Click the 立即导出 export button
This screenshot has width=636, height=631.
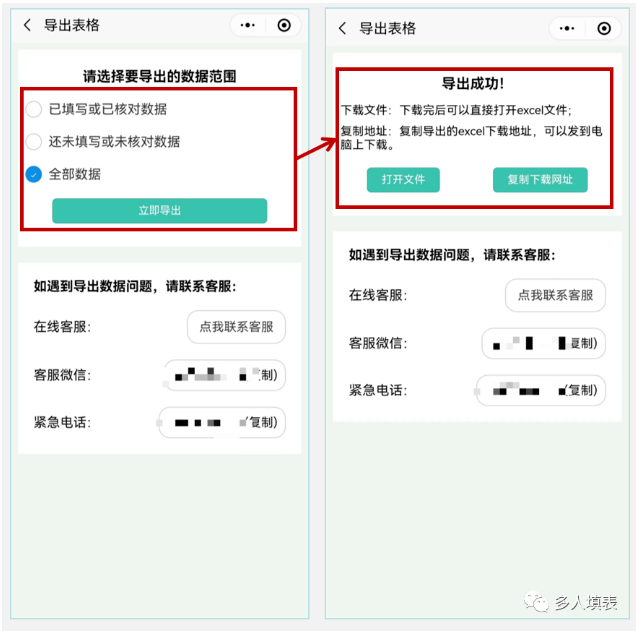159,210
